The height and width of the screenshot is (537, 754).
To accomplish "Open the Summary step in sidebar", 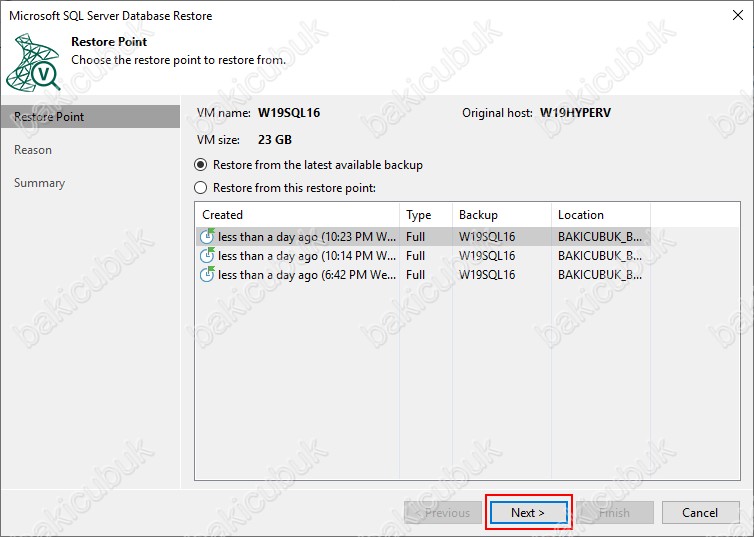I will point(39,183).
